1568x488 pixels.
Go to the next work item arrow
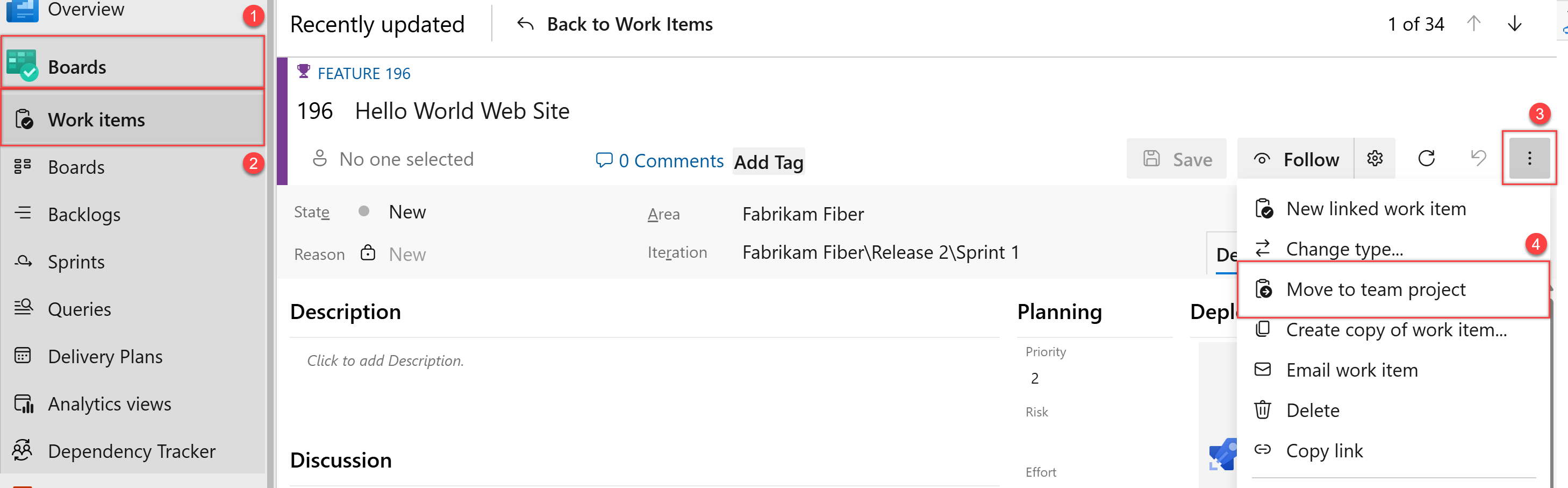(1514, 24)
